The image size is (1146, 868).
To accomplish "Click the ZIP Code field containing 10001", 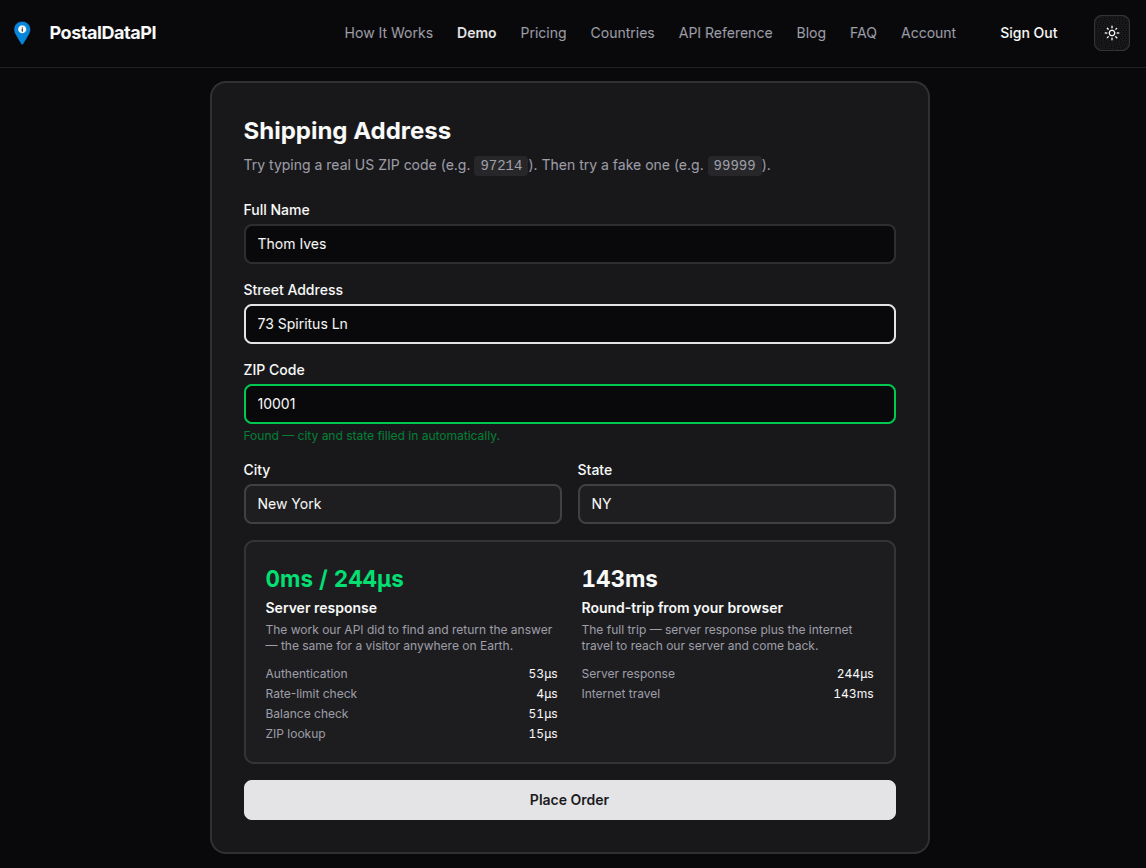I will coord(569,404).
